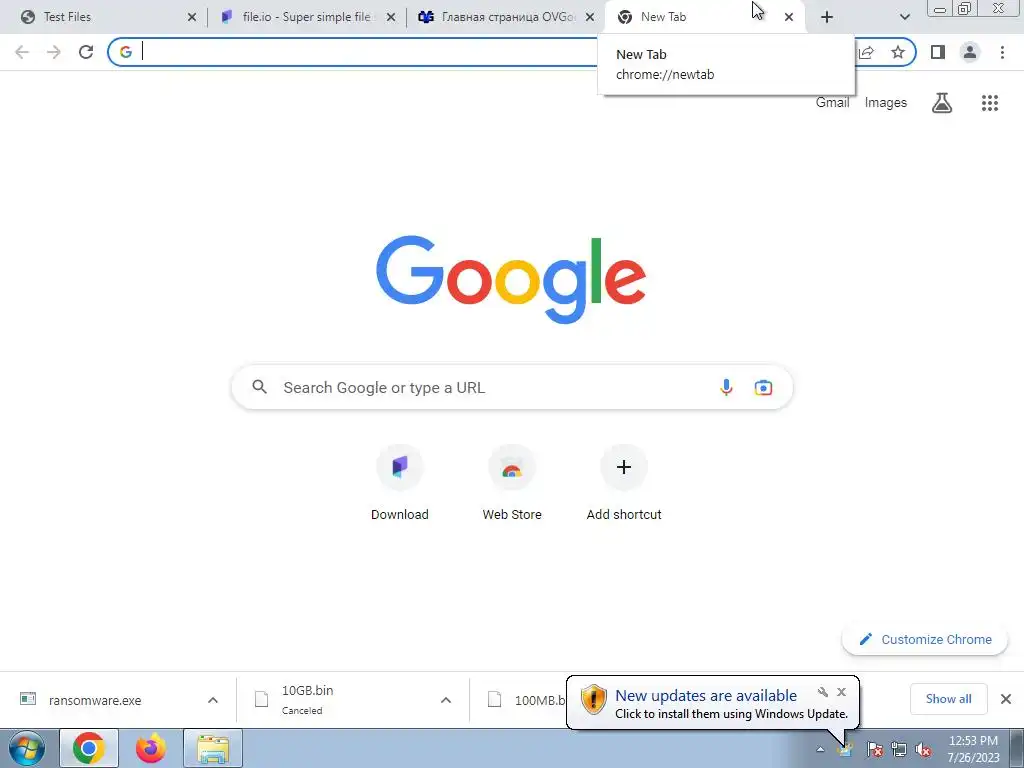Close the Test Files tab

191,17
